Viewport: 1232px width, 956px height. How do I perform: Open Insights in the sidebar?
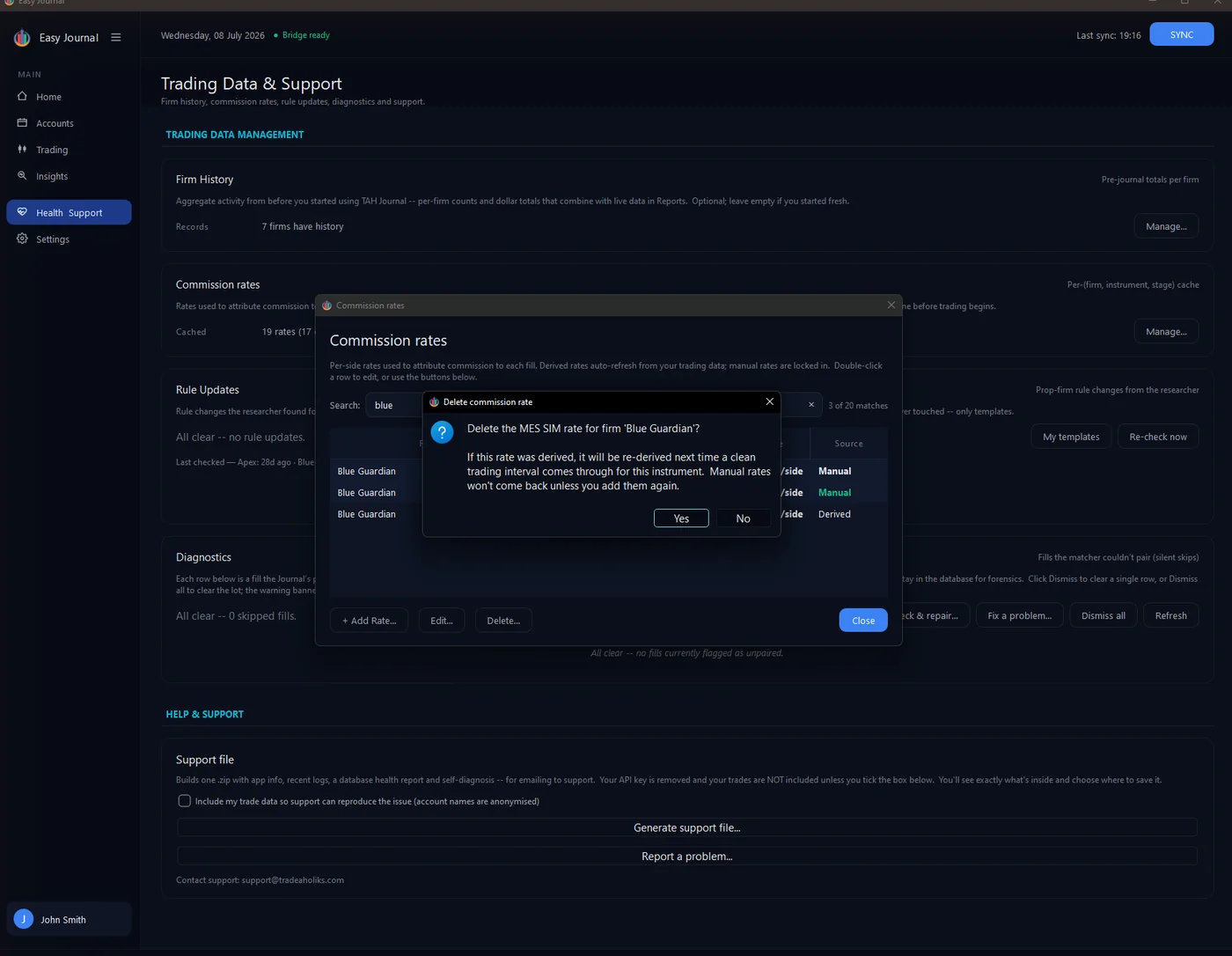(69, 176)
